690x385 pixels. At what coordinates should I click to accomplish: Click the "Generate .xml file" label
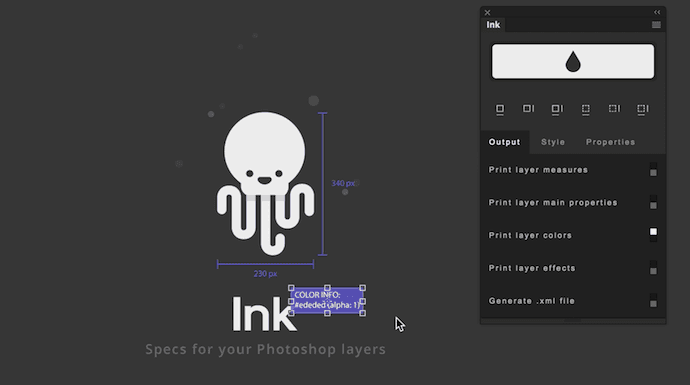pyautogui.click(x=532, y=301)
